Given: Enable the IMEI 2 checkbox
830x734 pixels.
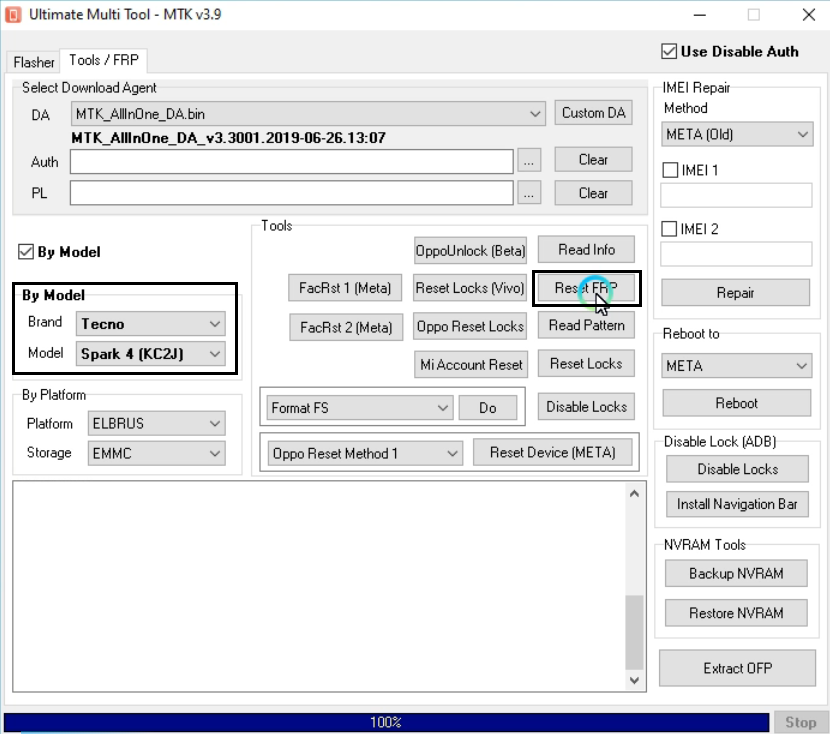Looking at the screenshot, I should (x=669, y=229).
